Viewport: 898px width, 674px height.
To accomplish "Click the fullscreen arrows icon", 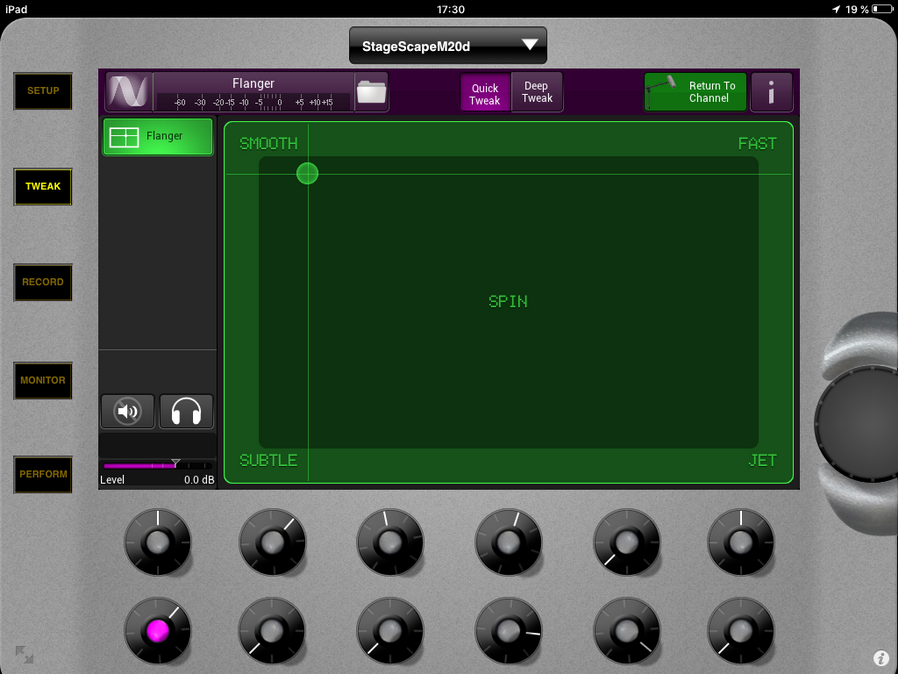I will click(24, 655).
